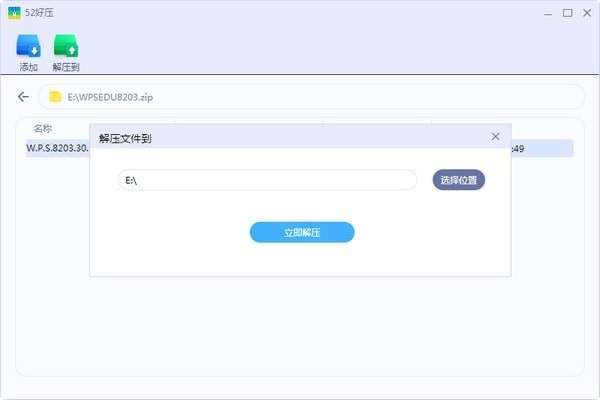Screen dimensions: 600x400
Task: Click the 名称 column header
Action: coord(42,128)
